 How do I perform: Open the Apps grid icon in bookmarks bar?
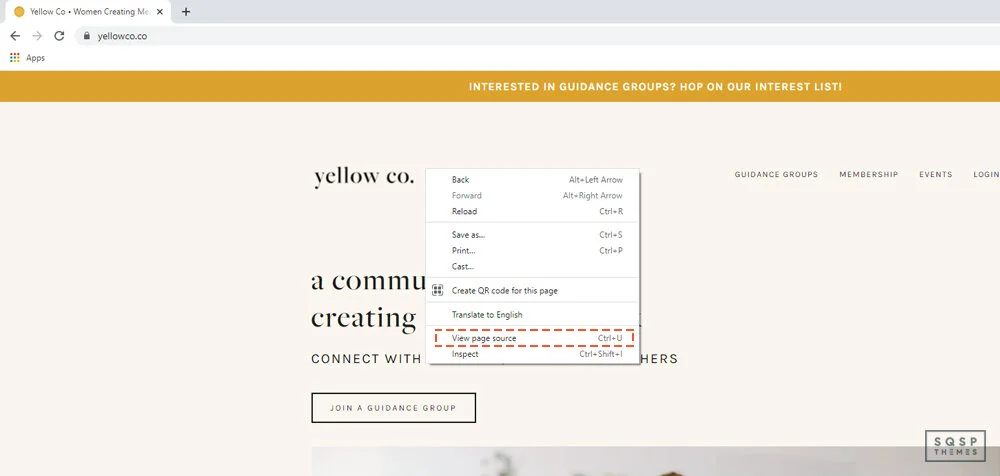pos(15,57)
